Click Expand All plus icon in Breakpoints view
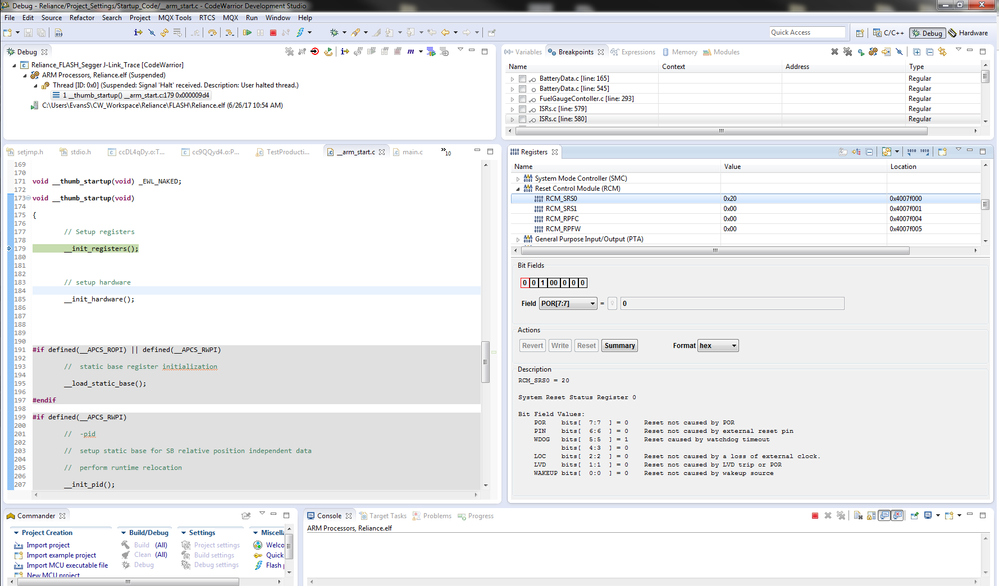This screenshot has height=586, width=999. tap(916, 52)
